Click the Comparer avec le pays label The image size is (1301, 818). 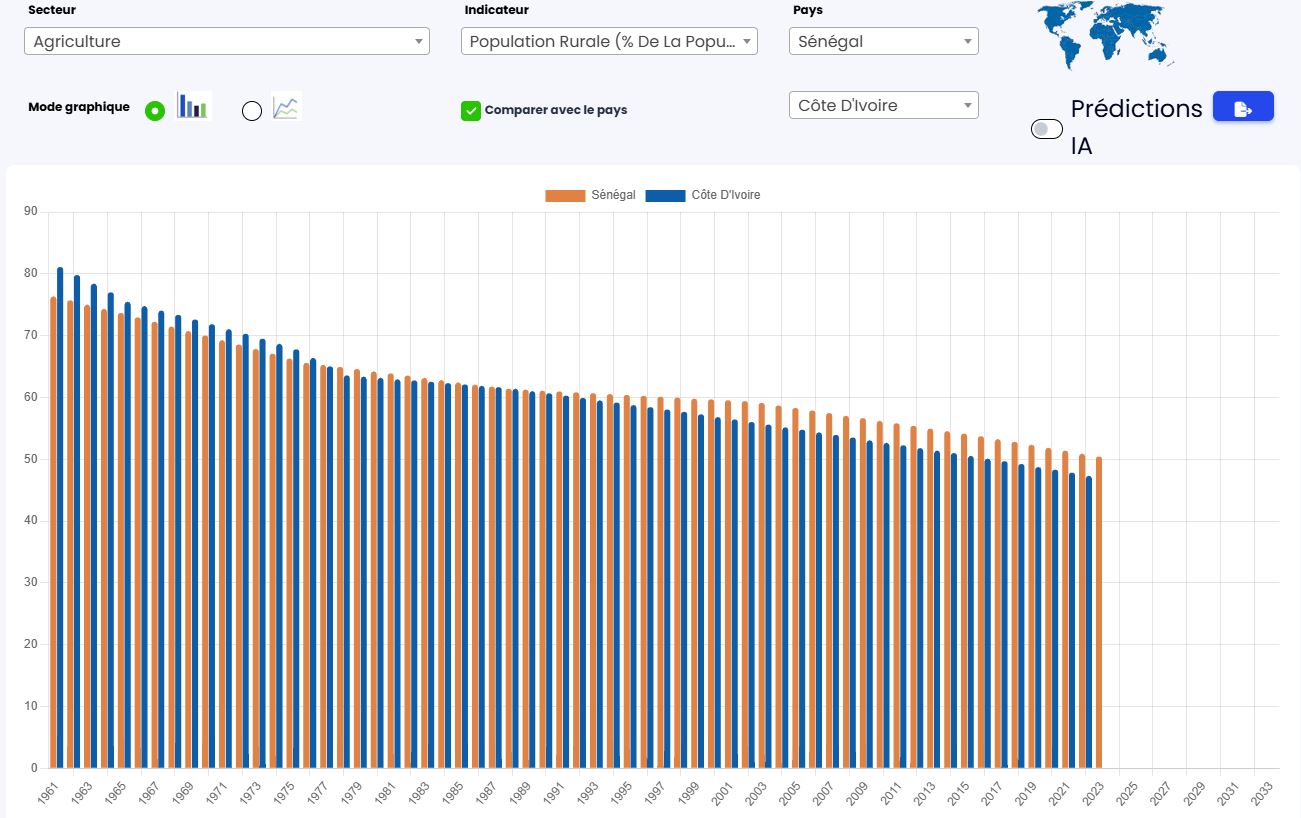tap(555, 110)
